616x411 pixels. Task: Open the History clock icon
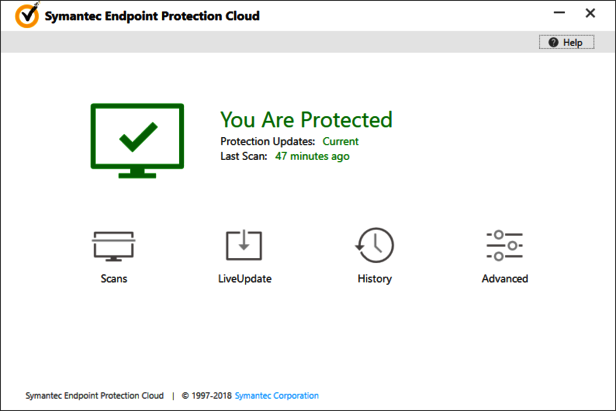coord(374,246)
